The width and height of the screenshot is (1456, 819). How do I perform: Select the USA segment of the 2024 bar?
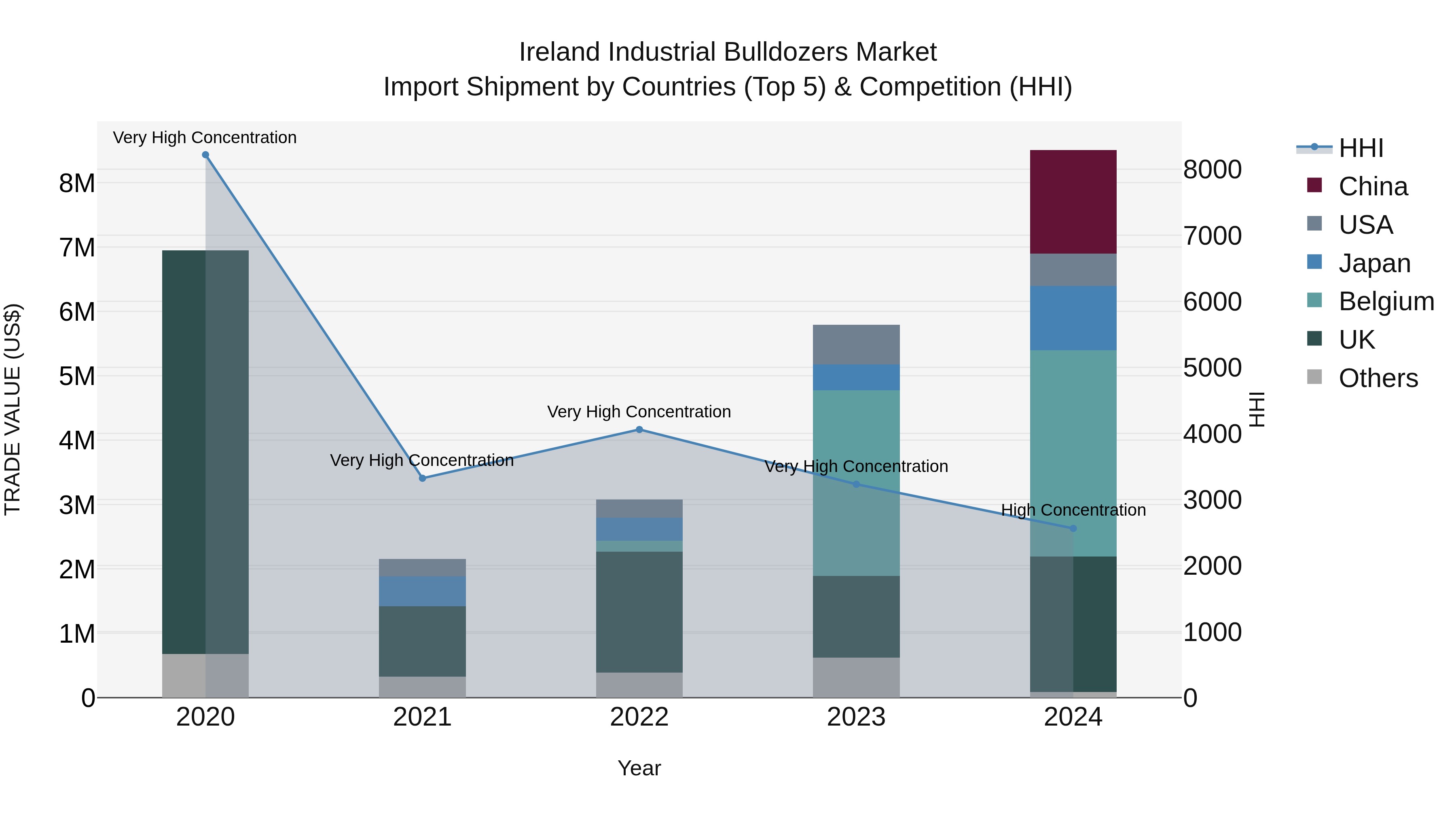(1073, 270)
